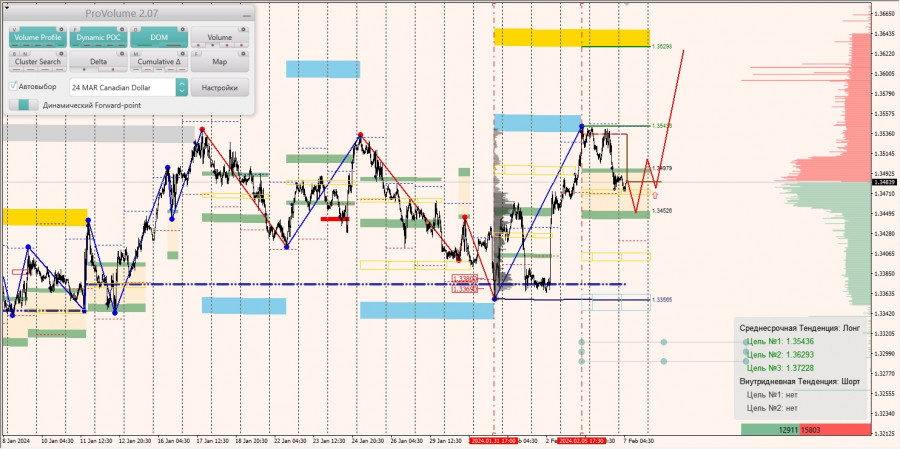Image resolution: width=900 pixels, height=449 pixels.
Task: Click red 15803 volume bar
Action: coord(836,429)
